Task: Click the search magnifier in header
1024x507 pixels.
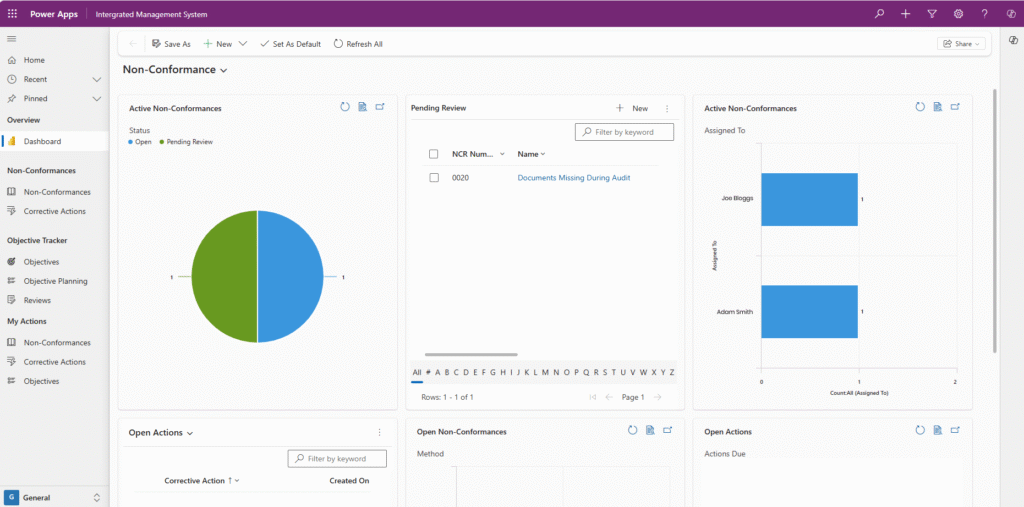Action: [x=879, y=14]
